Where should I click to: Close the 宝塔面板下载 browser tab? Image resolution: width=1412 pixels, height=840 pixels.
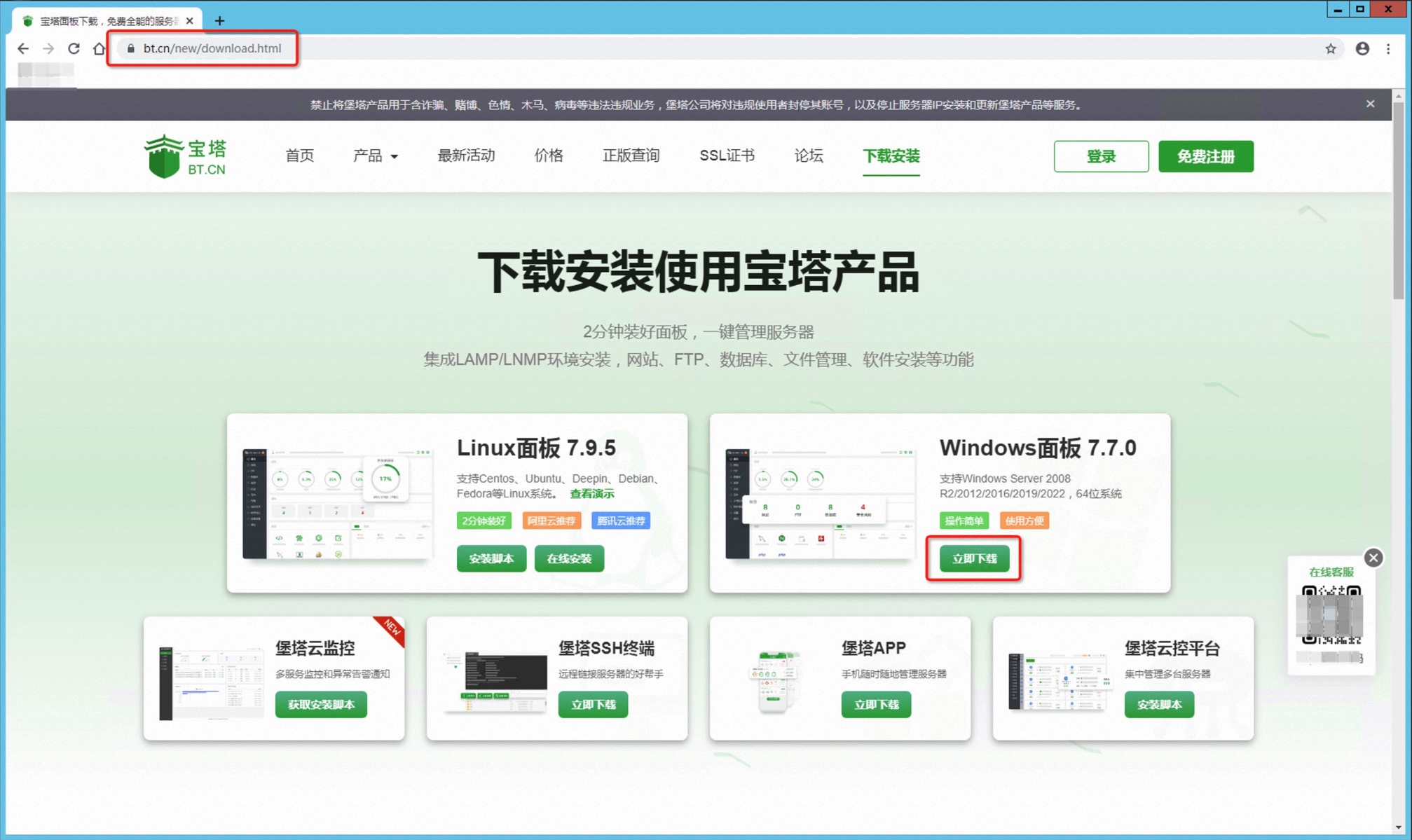coord(190,21)
